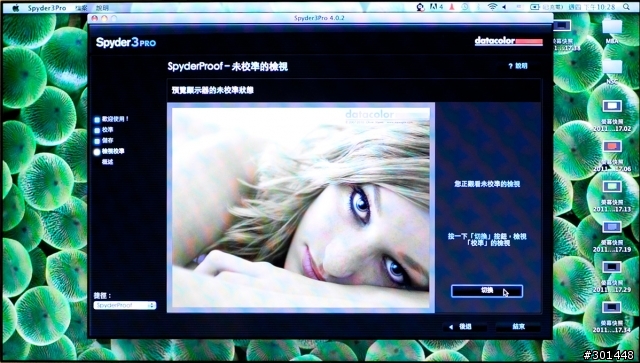640x363 pixels.
Task: Click the Spyder3PRO logo
Action: coord(126,42)
